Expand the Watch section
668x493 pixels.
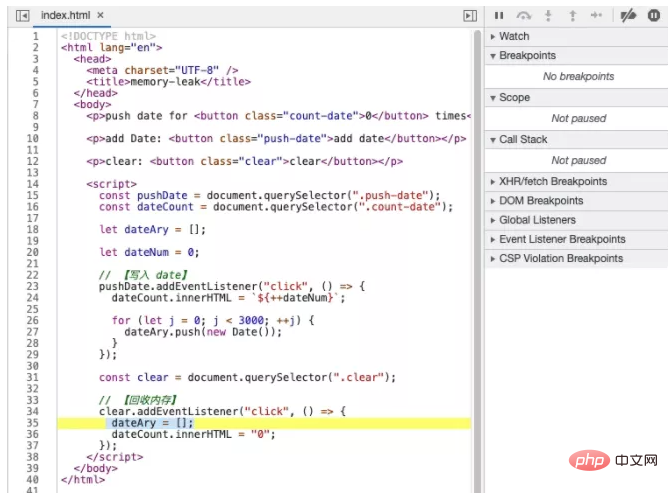pos(576,36)
